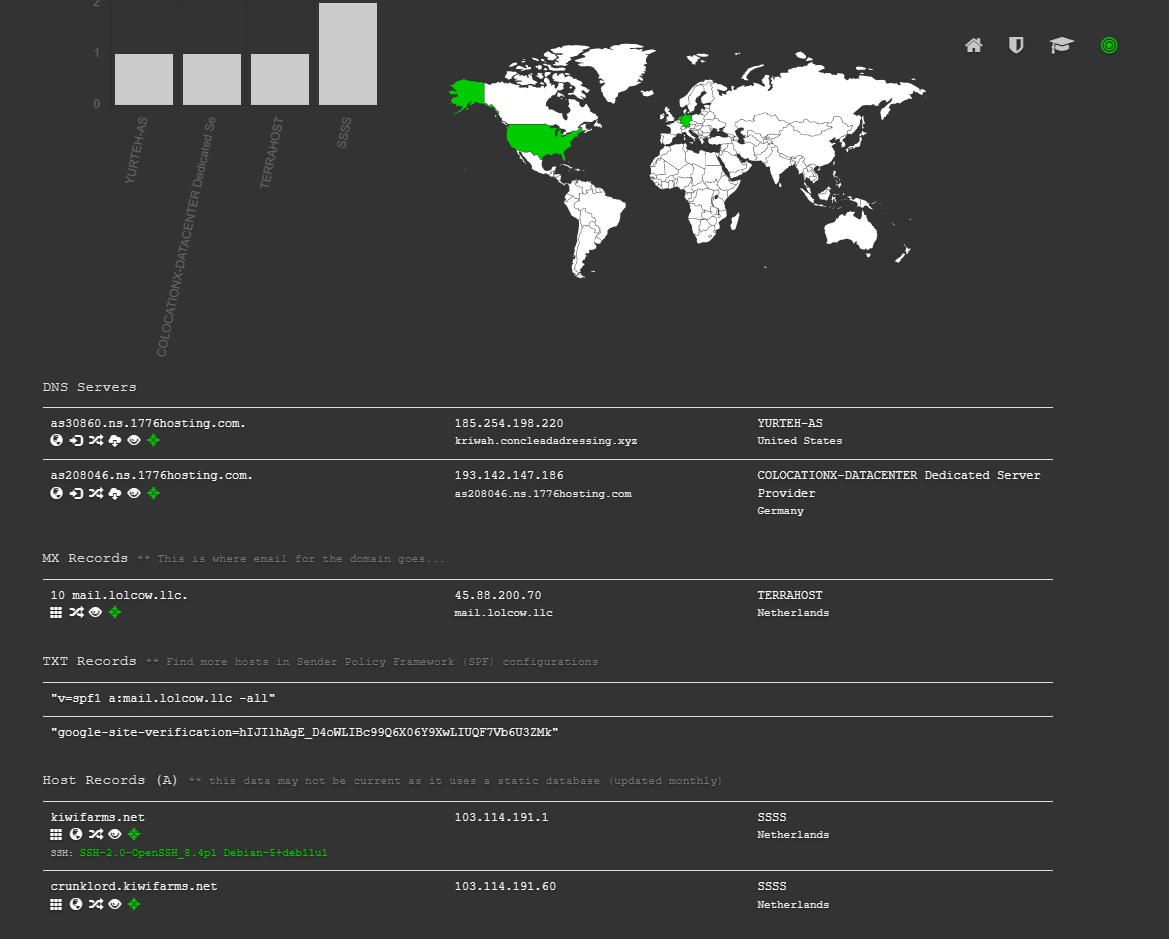Screen dimensions: 1169x939
Task: Click the Host Records (A) heading
Action: [x=110, y=780]
